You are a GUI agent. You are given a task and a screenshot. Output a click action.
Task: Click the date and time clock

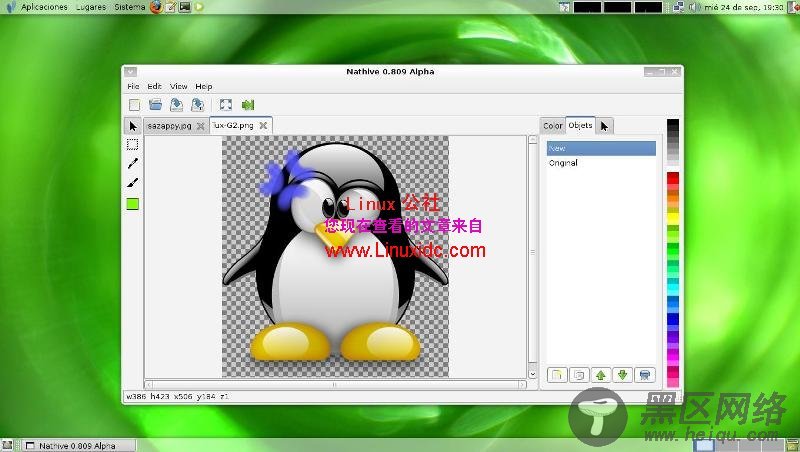pyautogui.click(x=743, y=7)
